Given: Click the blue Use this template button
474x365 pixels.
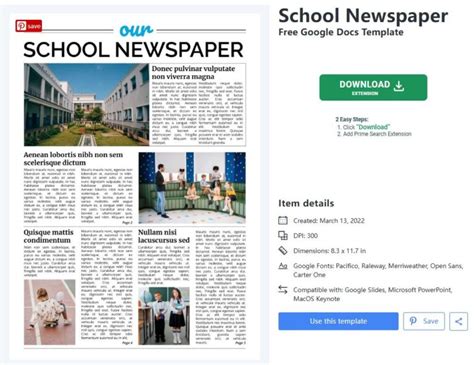Looking at the screenshot, I should coord(338,321).
